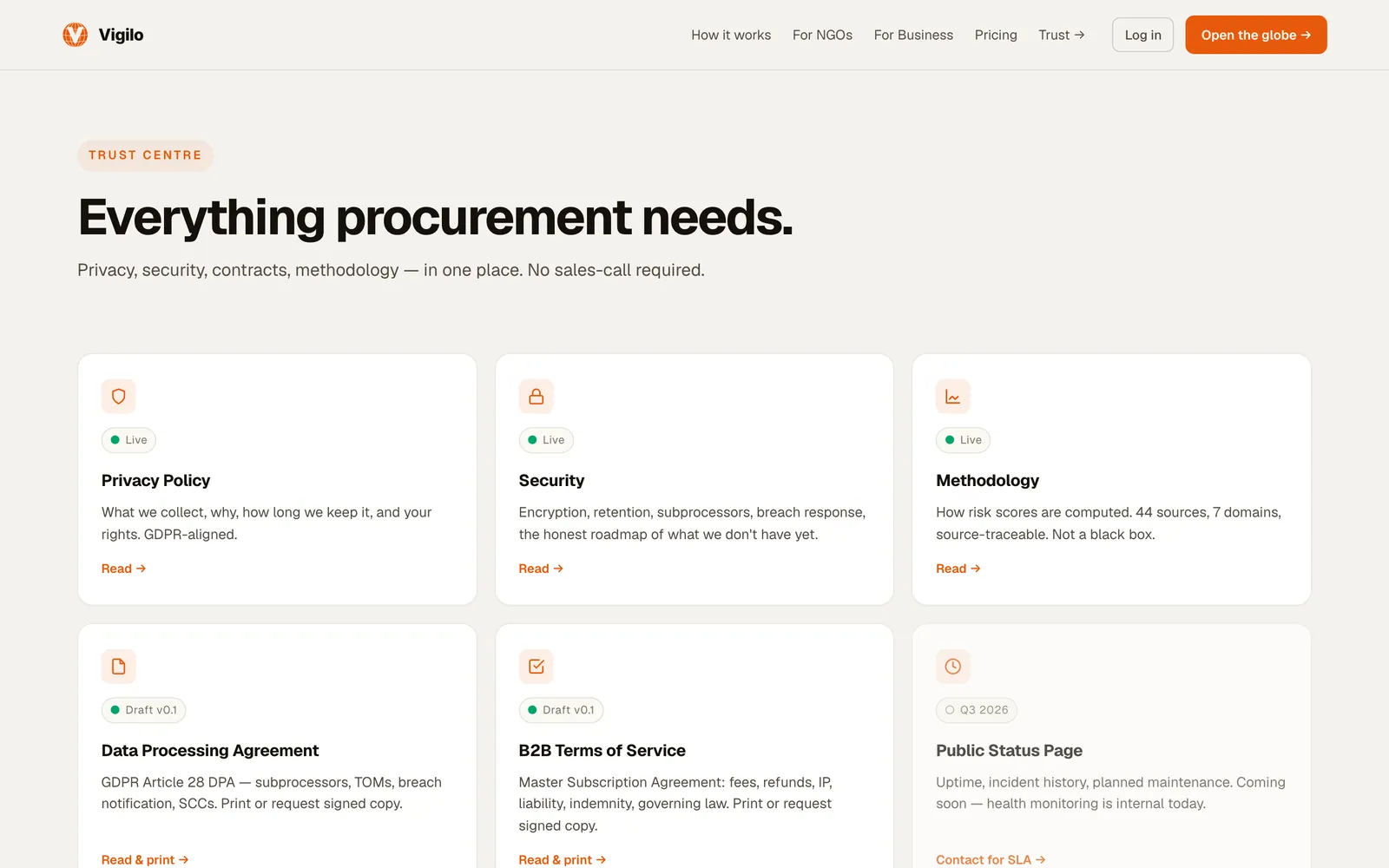Click the Vigilo globe logo icon
Screen dimensions: 1389x868
coord(76,35)
